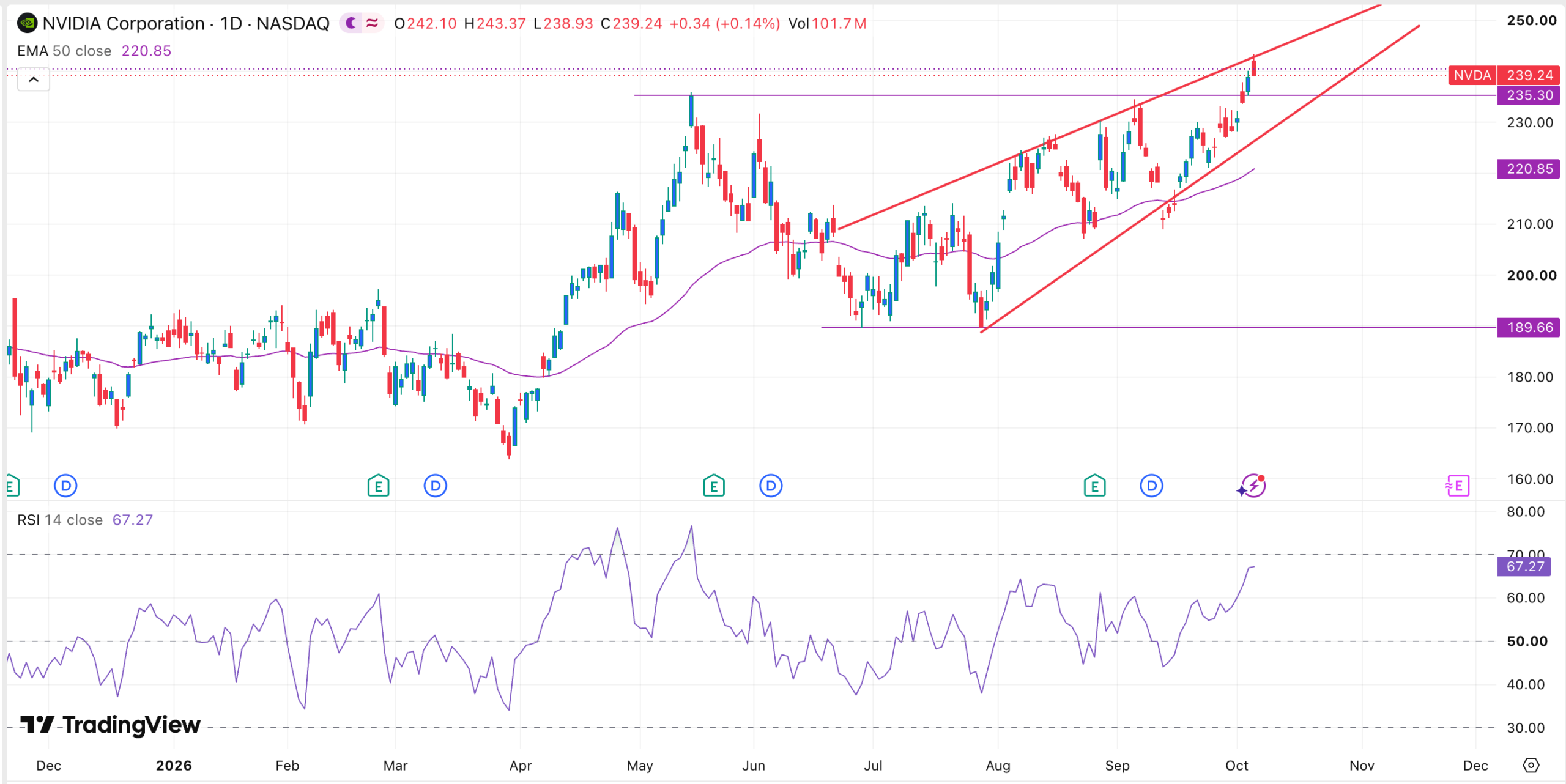The image size is (1566, 784).
Task: Open the December dividend D marker
Action: coord(65,486)
